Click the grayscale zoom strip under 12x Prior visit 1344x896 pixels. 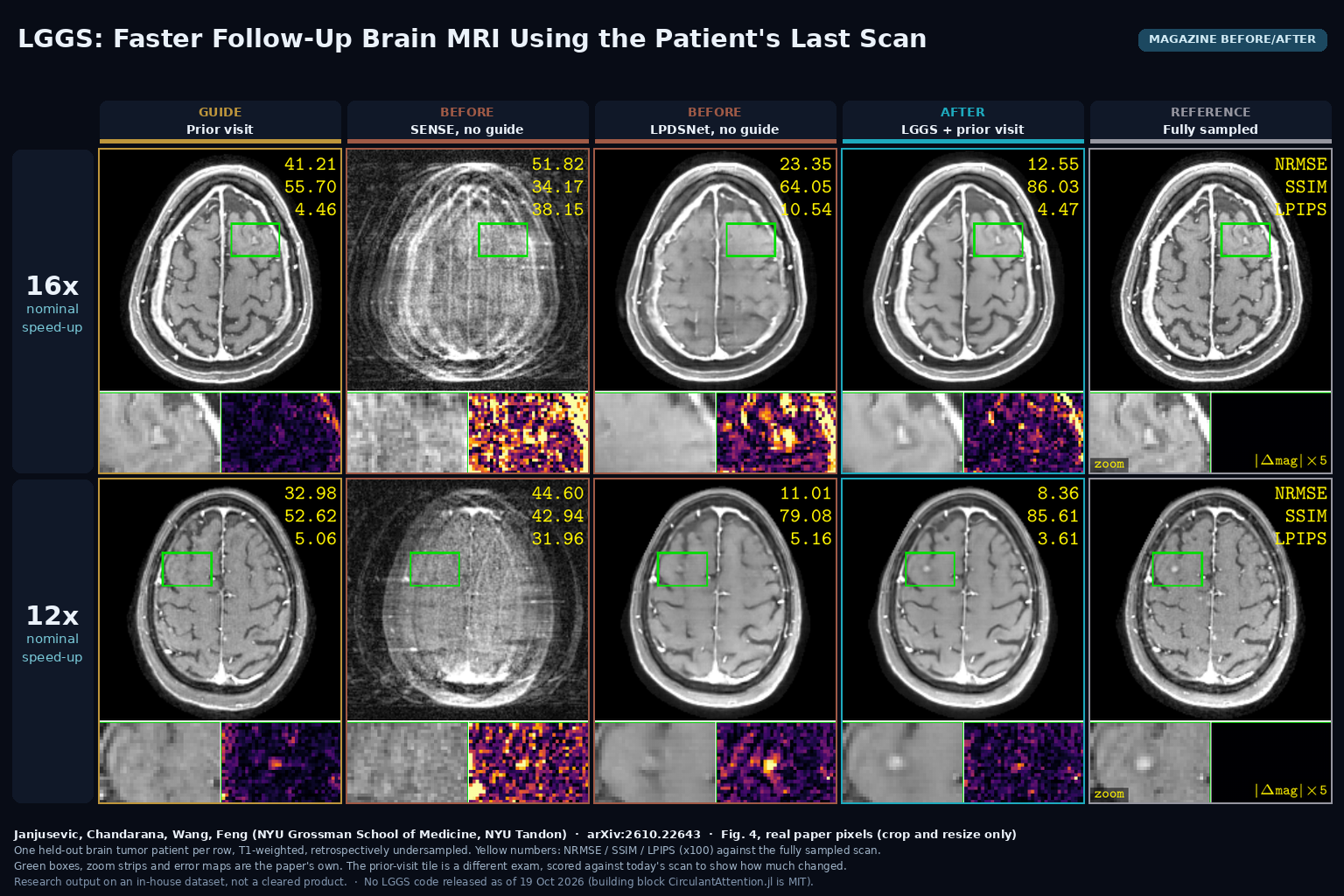tap(160, 763)
